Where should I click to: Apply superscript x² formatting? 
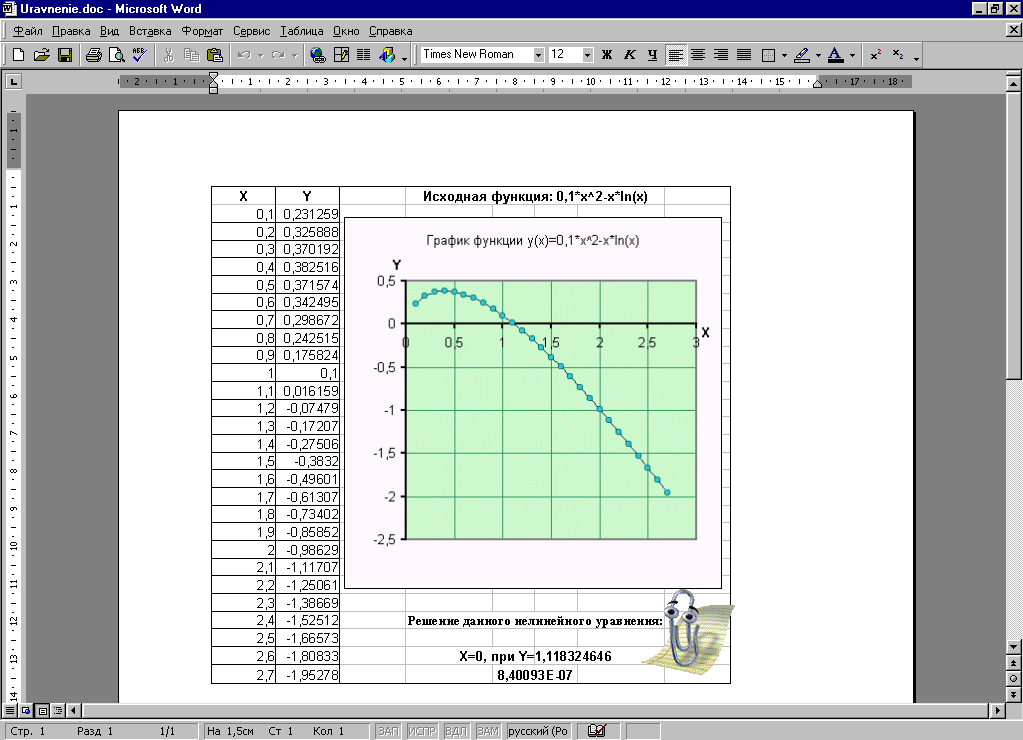click(876, 55)
